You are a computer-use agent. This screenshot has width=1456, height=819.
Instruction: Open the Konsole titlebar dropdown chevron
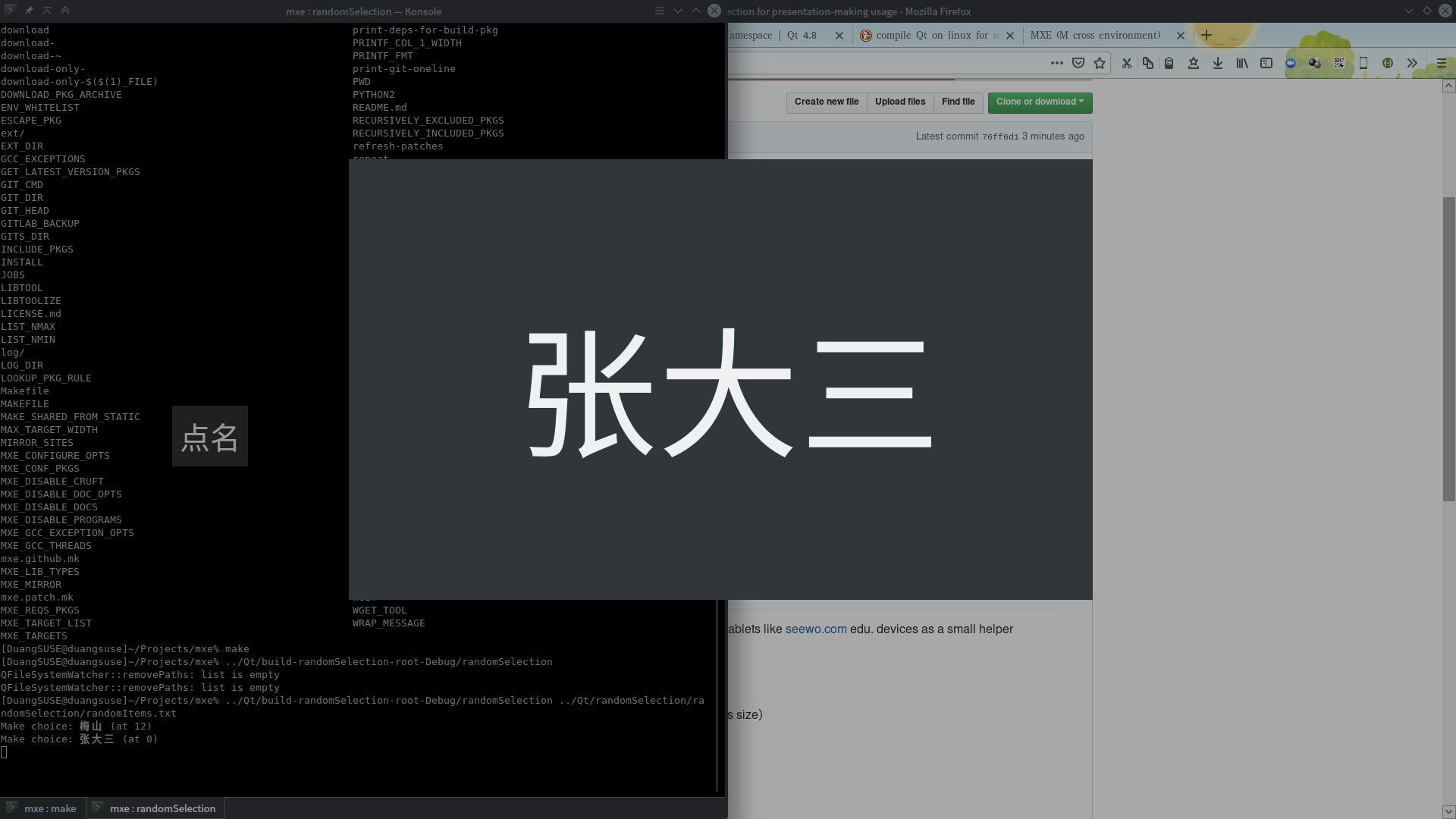[677, 11]
